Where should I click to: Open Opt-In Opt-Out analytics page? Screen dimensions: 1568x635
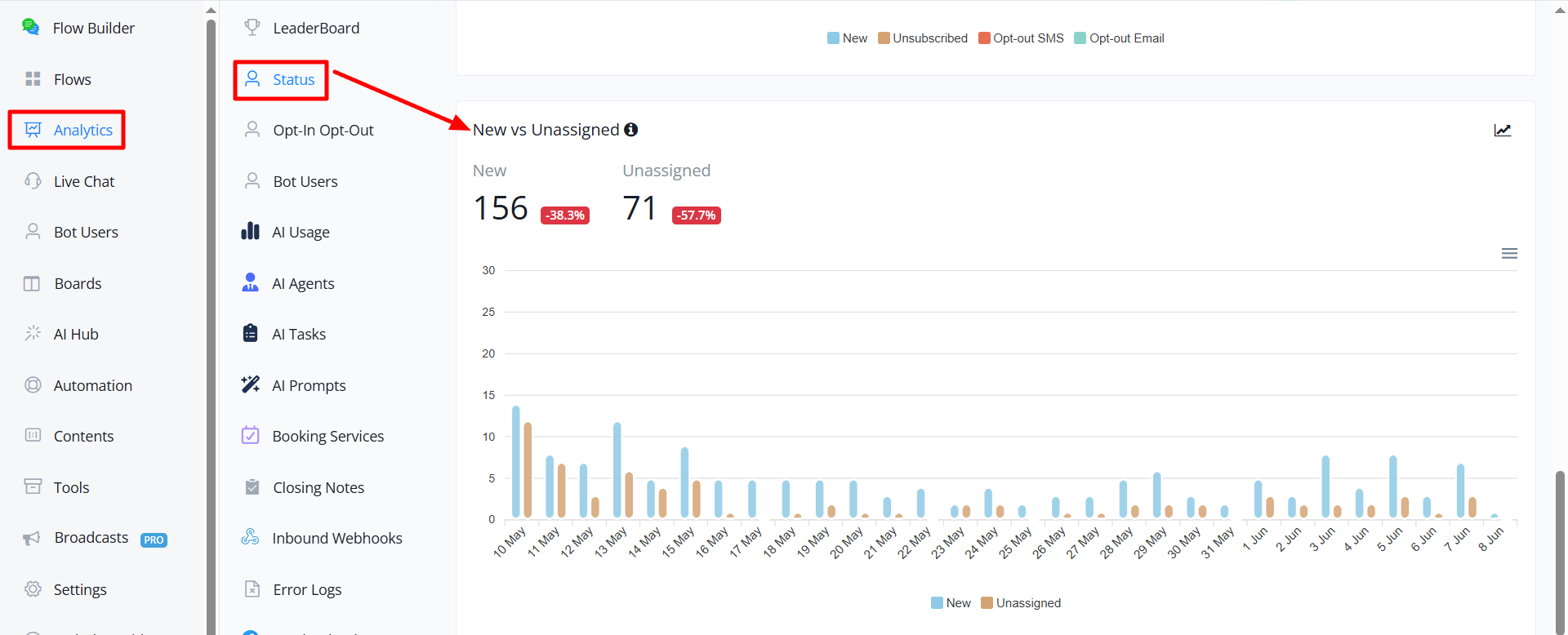click(x=310, y=131)
